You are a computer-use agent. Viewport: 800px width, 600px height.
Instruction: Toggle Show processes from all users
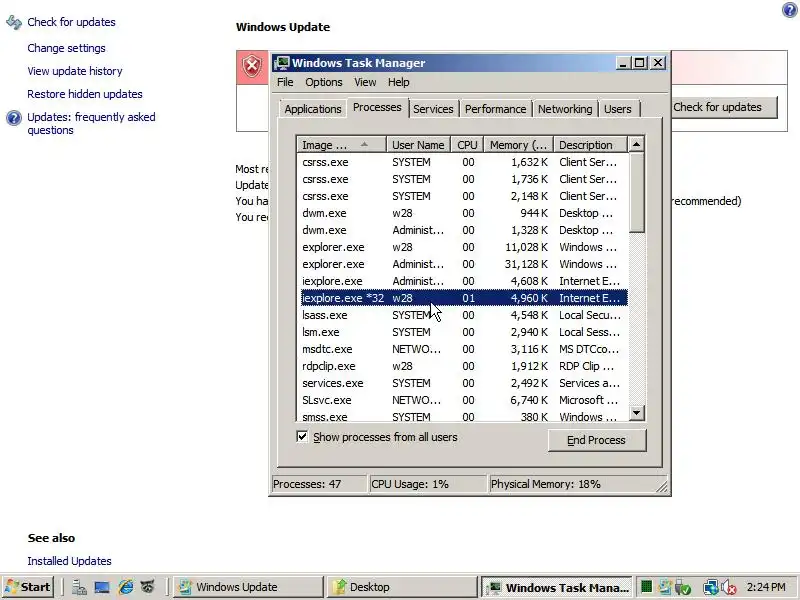point(302,437)
